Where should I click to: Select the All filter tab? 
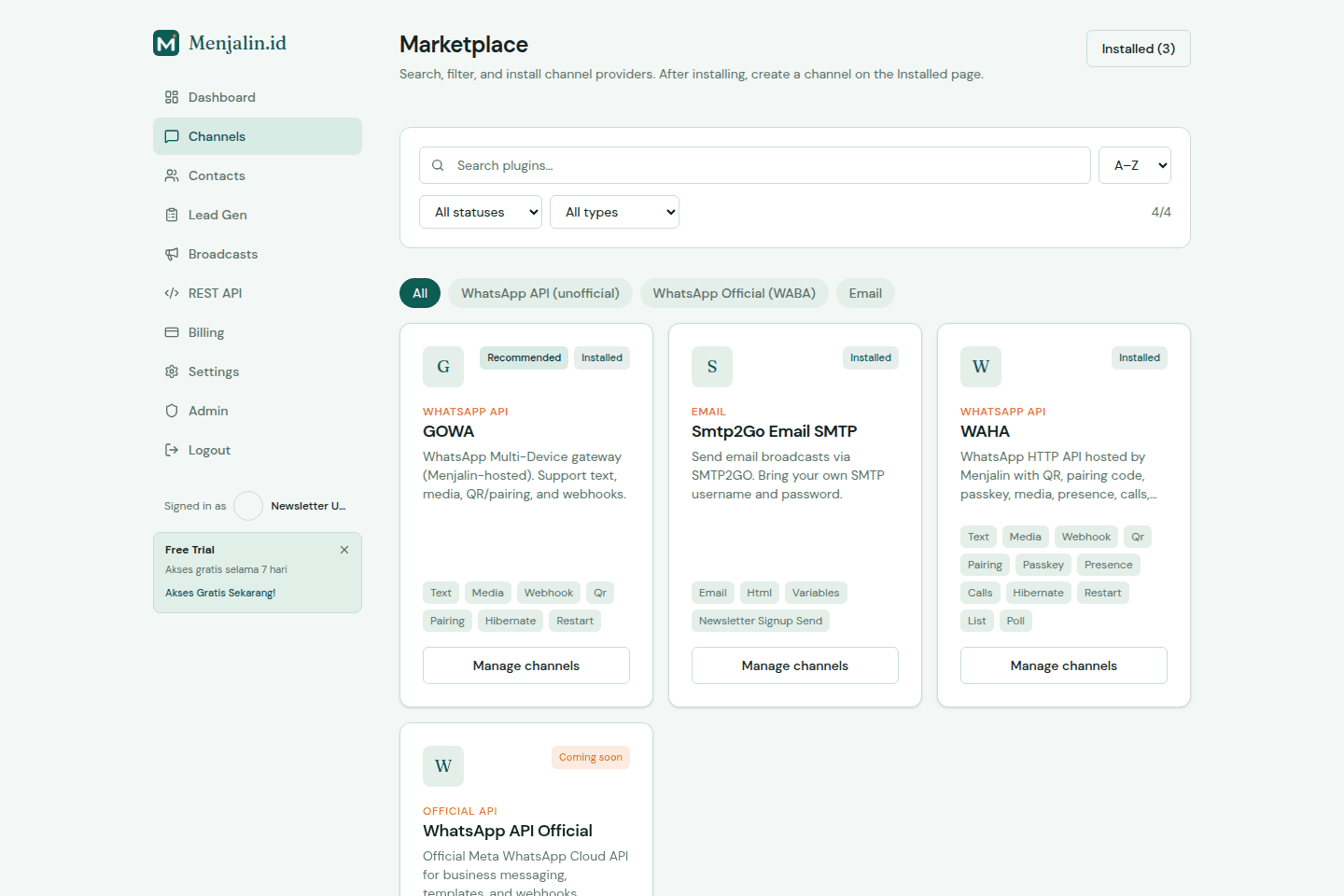point(420,293)
